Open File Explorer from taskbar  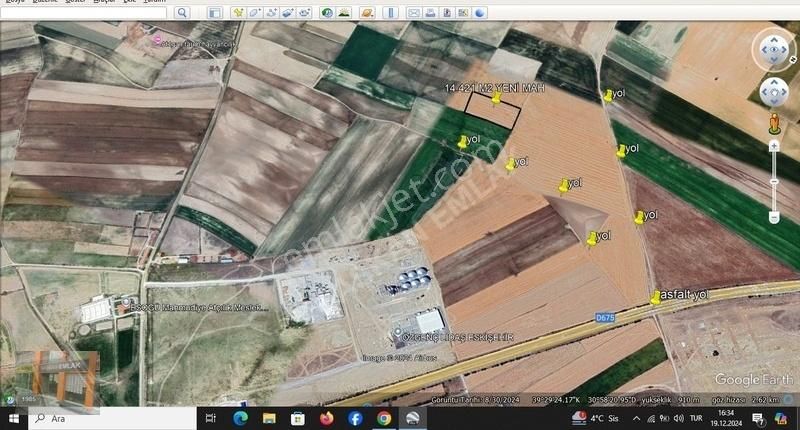tap(269, 419)
